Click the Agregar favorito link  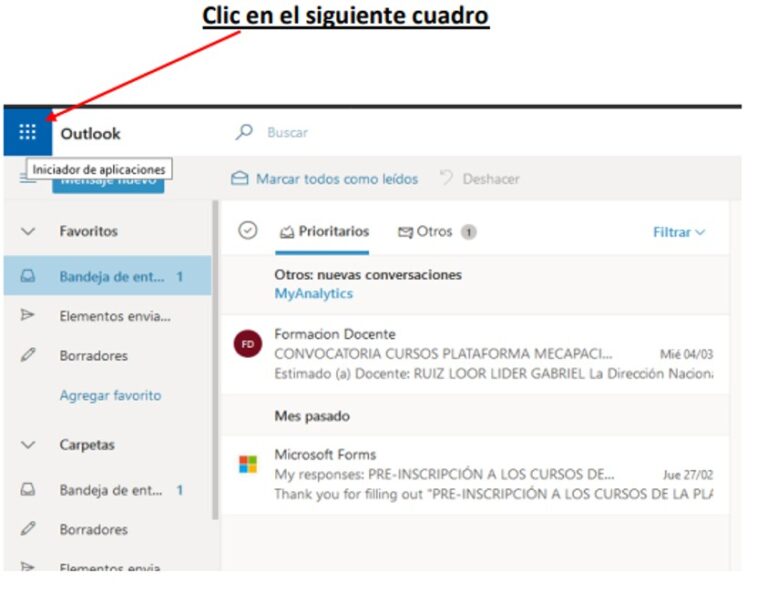click(x=110, y=395)
